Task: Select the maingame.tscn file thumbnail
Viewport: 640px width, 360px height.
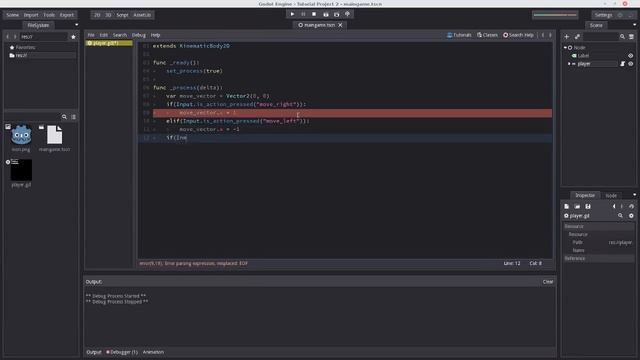Action: coord(54,135)
